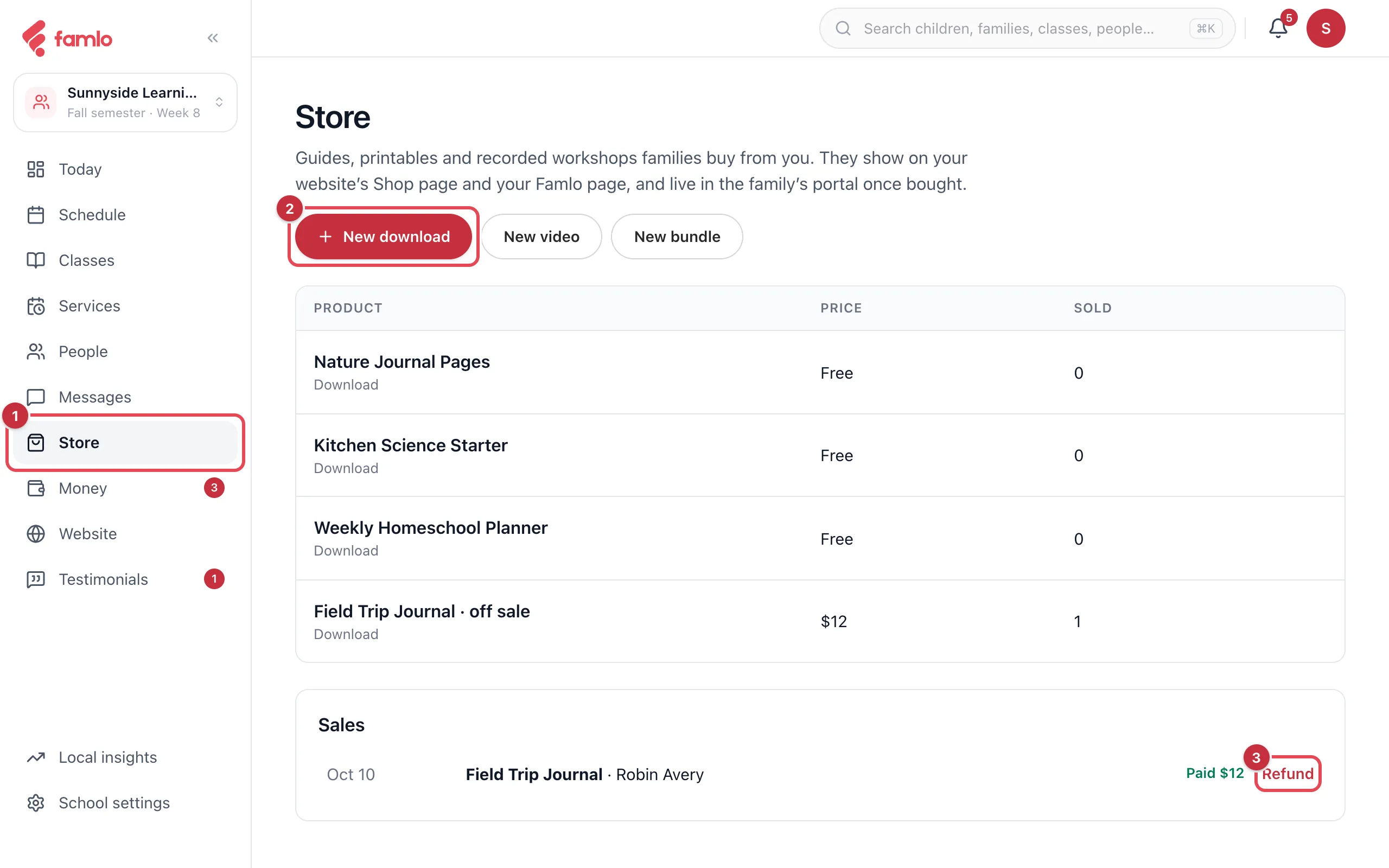
Task: Click the New video button
Action: coord(541,237)
